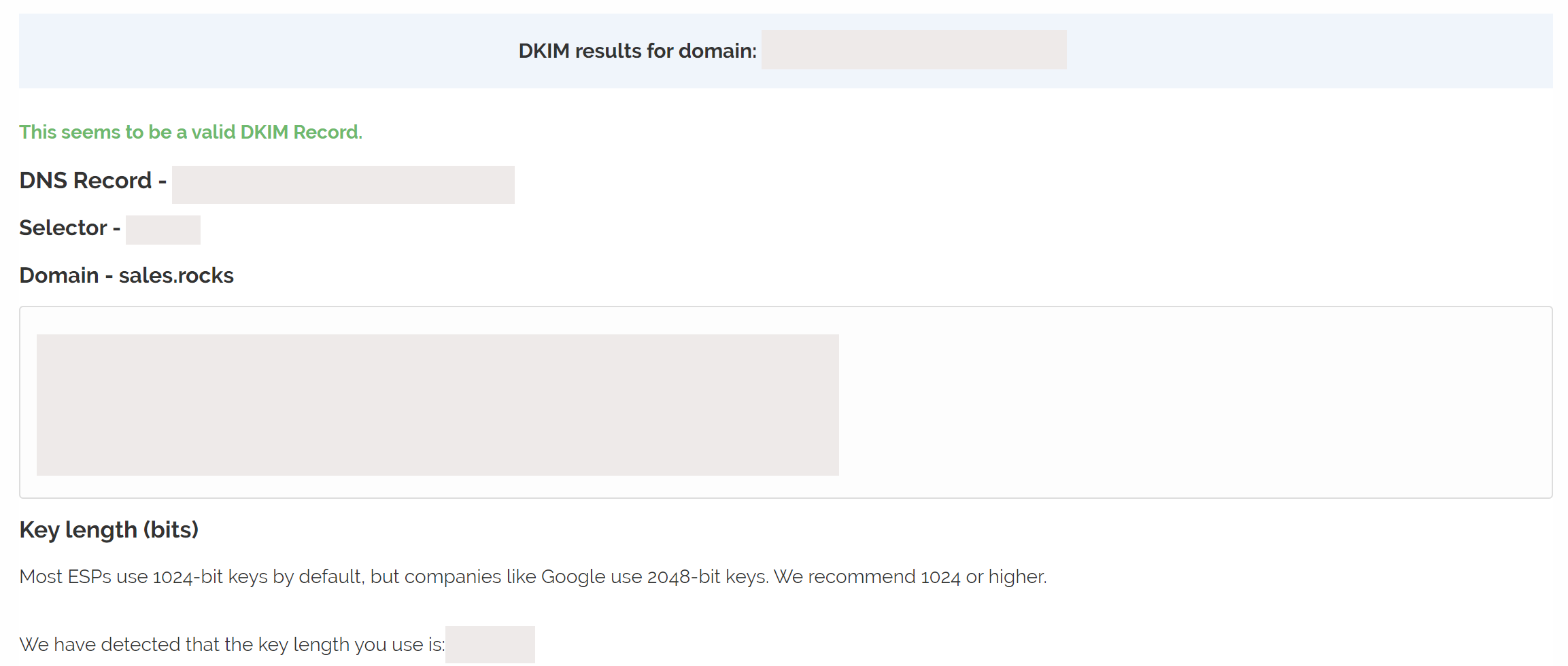Click the "2048-bit keys" phrase
Viewport: 1568px width, 666px height.
[x=706, y=577]
